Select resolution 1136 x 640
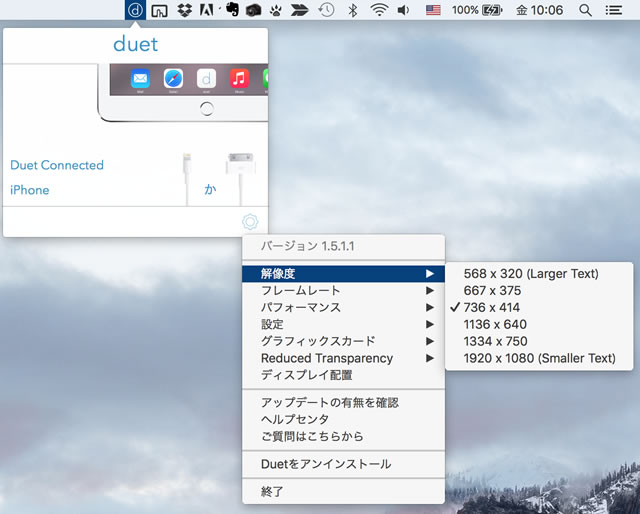 pyautogui.click(x=539, y=325)
